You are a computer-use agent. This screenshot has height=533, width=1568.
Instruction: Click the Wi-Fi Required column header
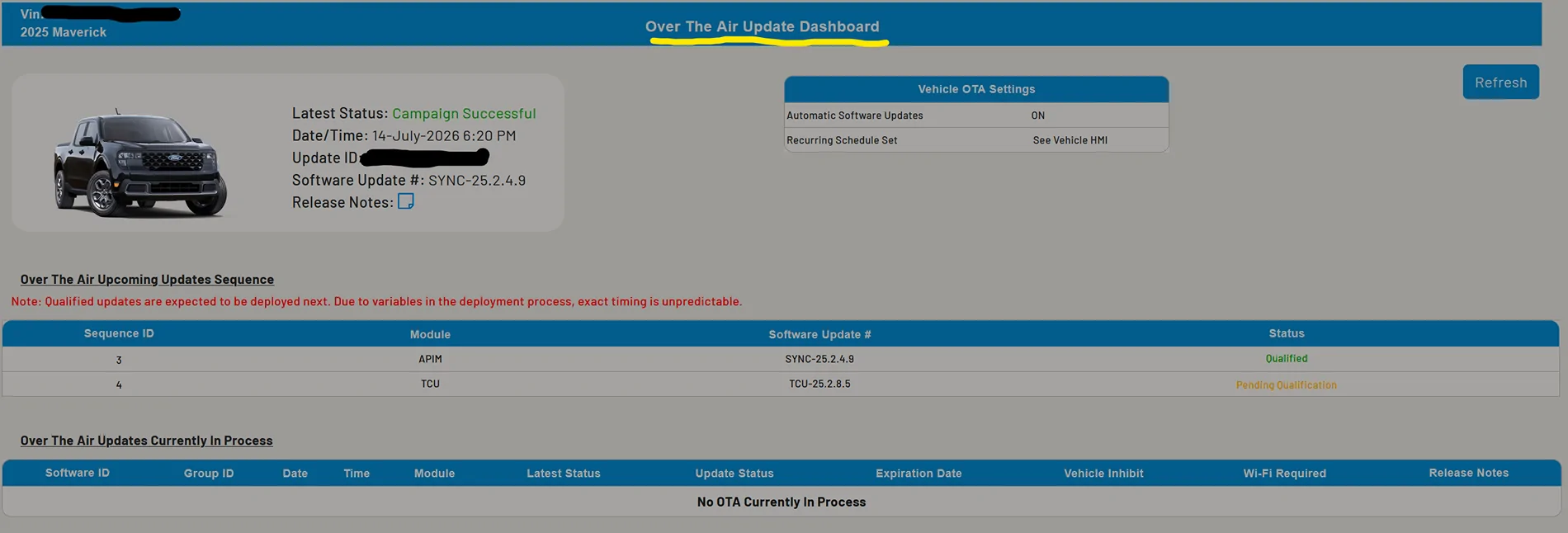point(1284,474)
